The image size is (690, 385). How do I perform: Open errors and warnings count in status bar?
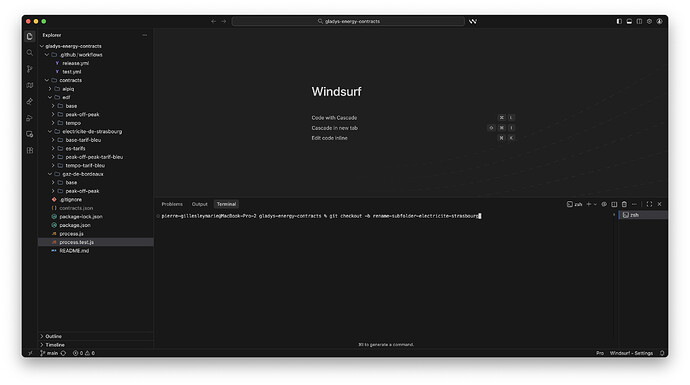84,353
